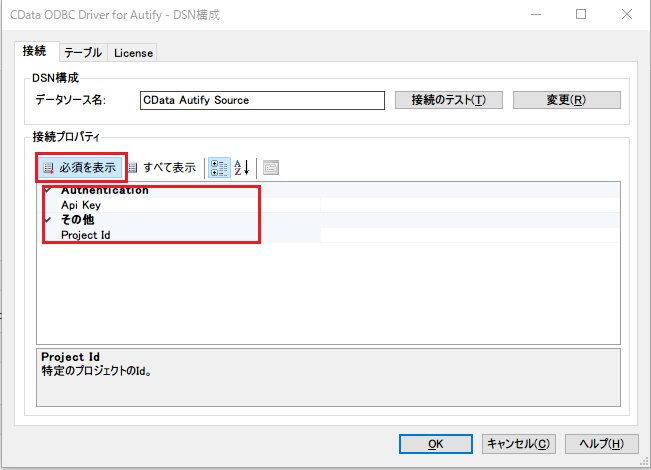Confirm with the OK button
This screenshot has width=651, height=470.
point(436,444)
